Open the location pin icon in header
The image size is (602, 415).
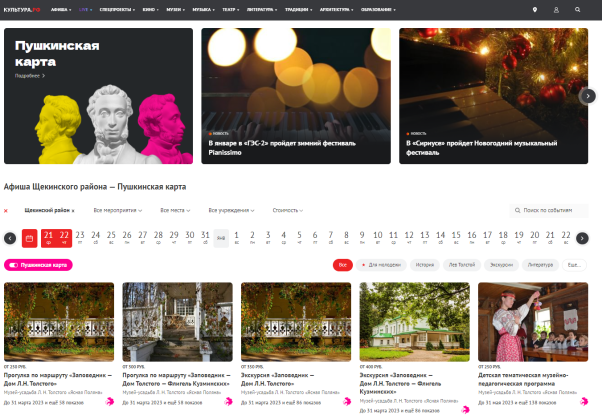click(534, 10)
